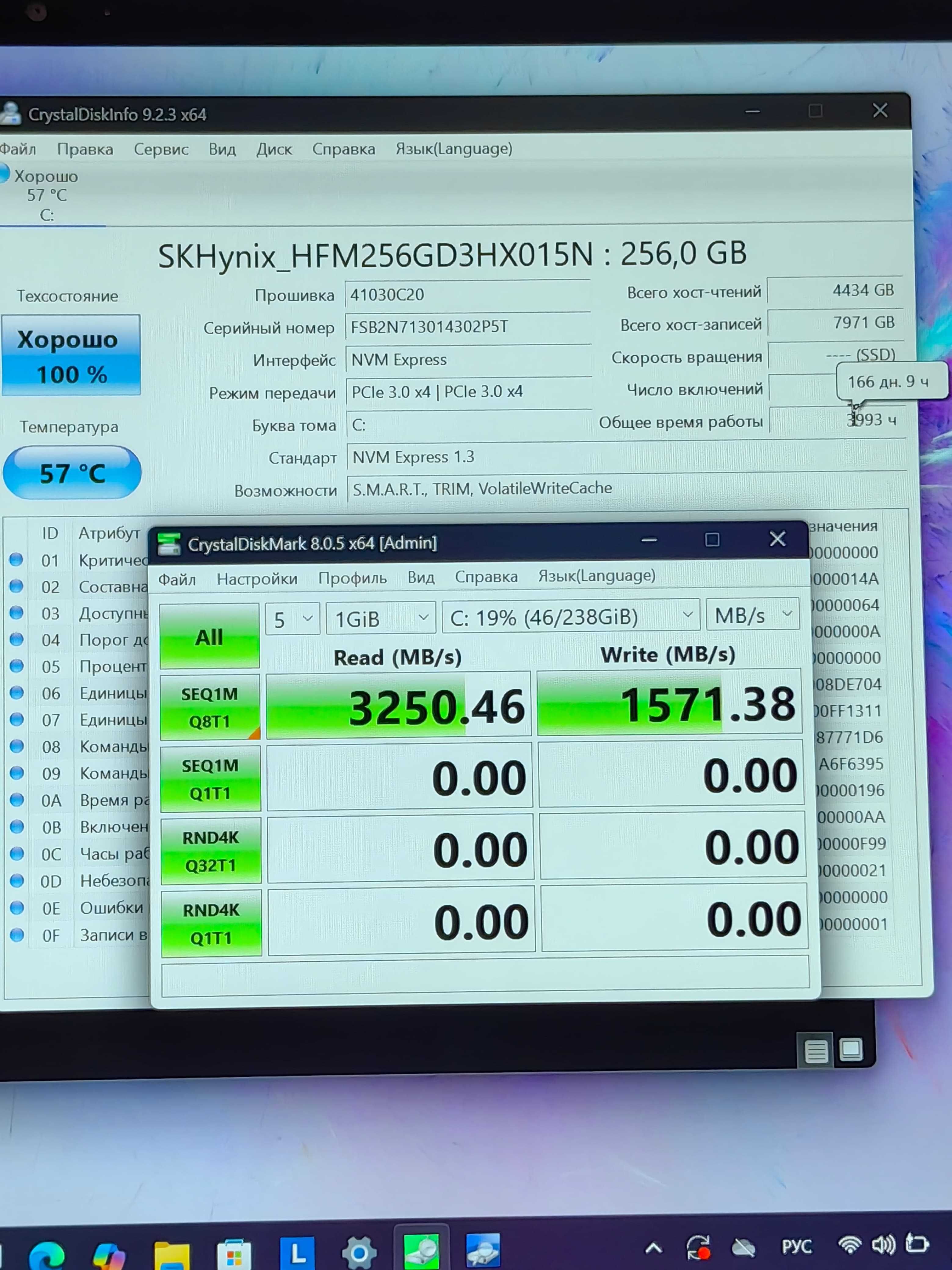952x1270 pixels.
Task: Switch the РУС input language indicator
Action: 797,1246
